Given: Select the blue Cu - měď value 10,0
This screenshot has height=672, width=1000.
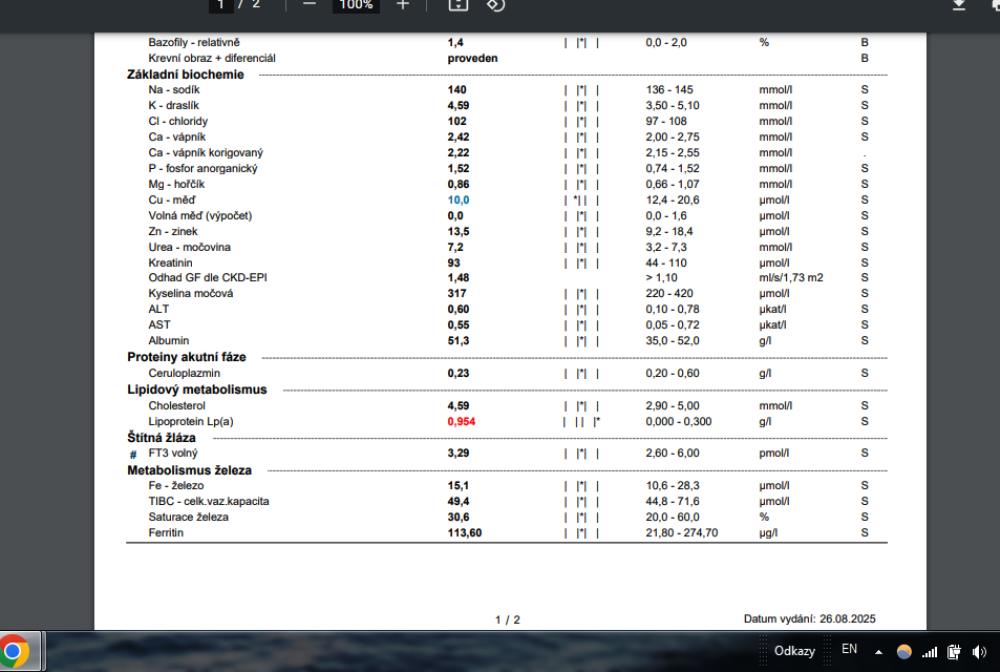Looking at the screenshot, I should [458, 200].
